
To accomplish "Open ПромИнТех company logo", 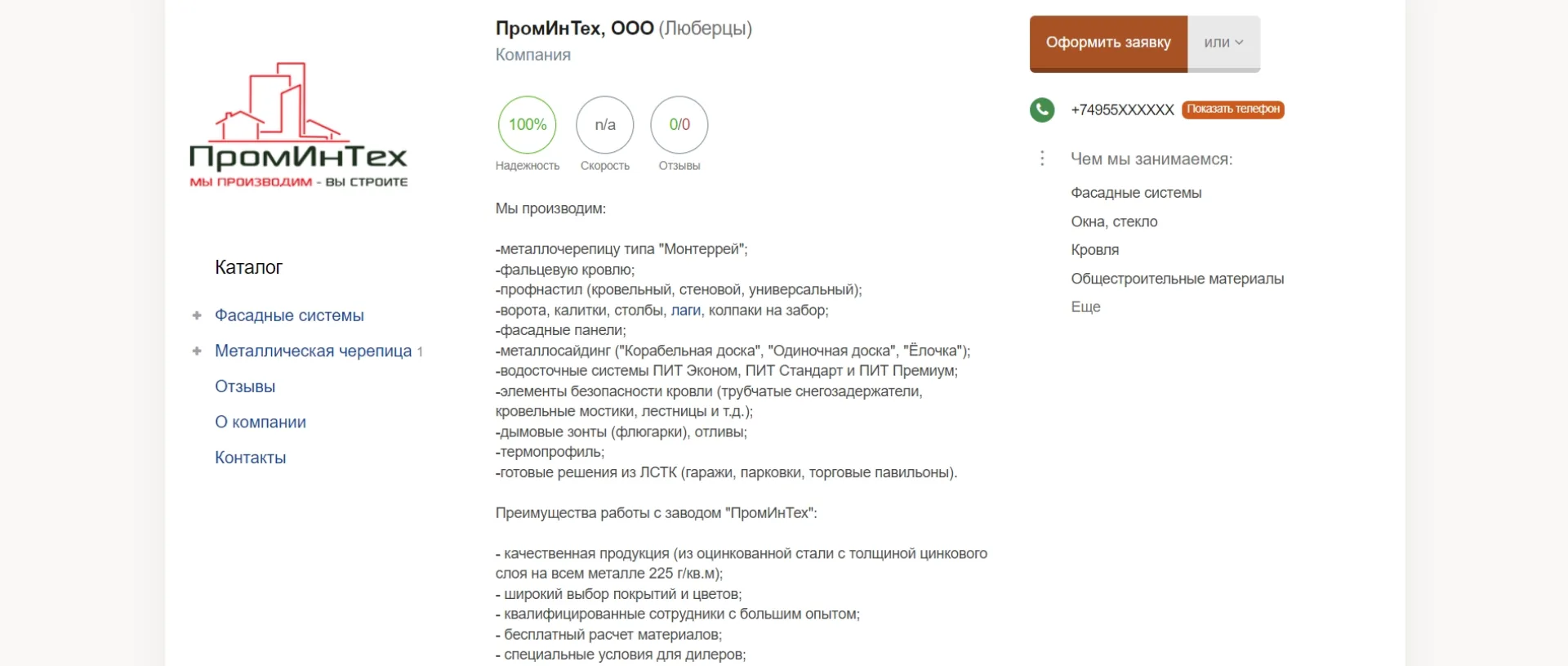I will click(298, 125).
